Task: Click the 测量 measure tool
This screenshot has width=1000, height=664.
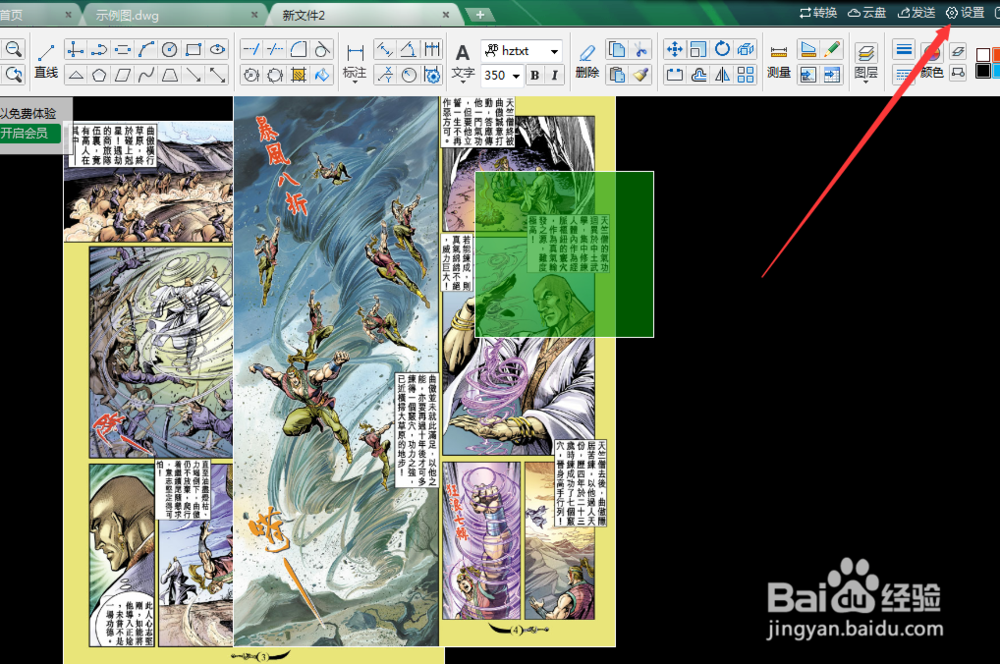Action: [x=779, y=61]
